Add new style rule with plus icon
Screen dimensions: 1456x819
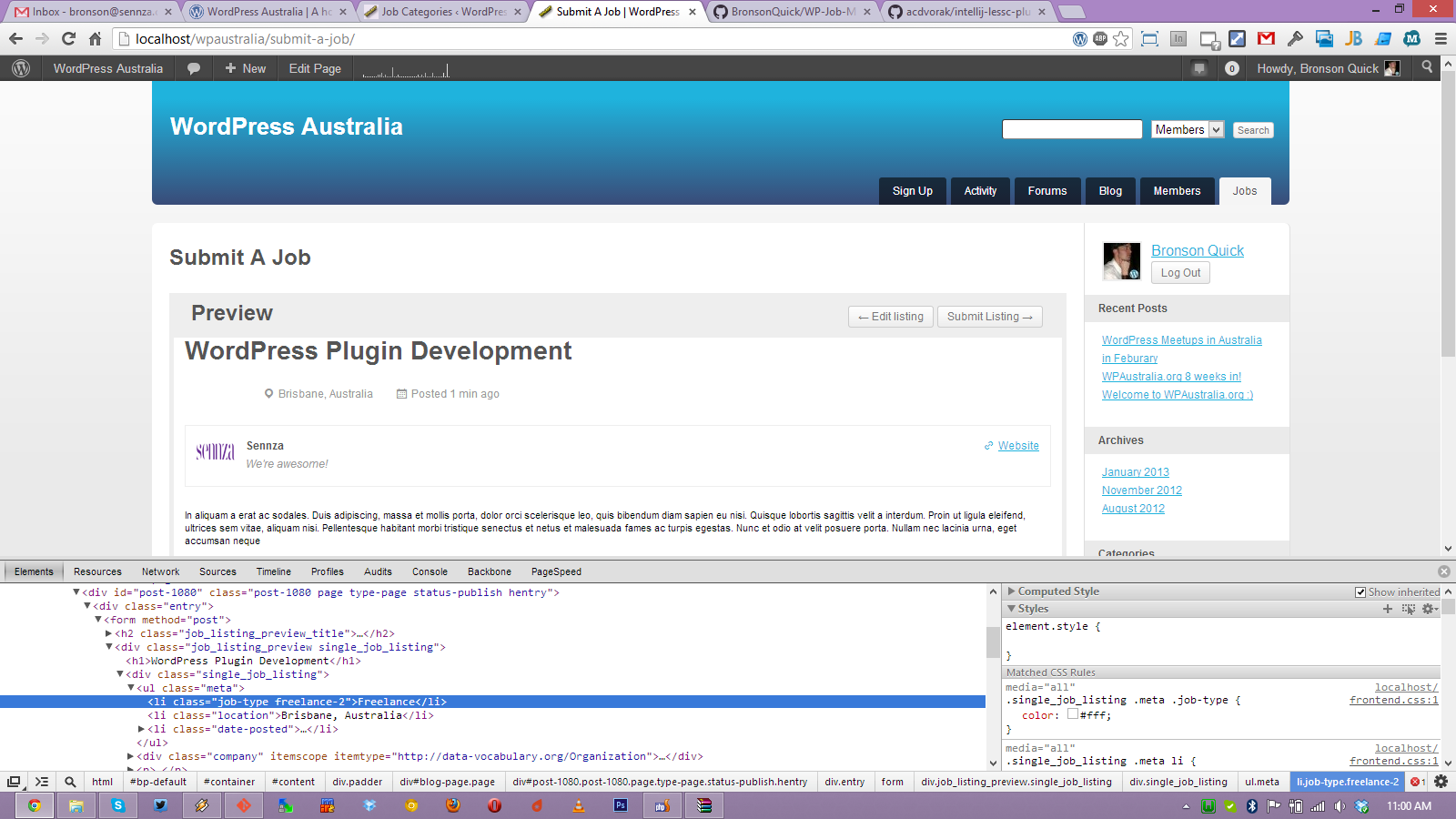[1388, 609]
